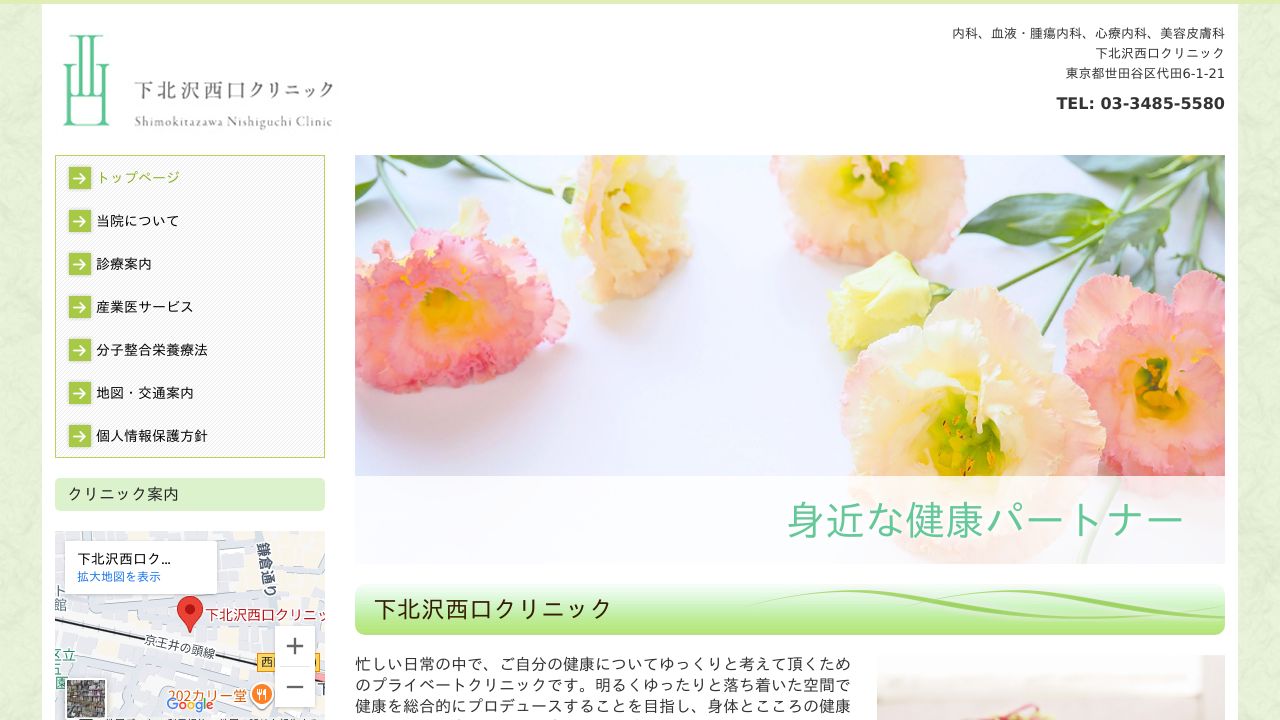Select 産業医サービス from the sidebar
1280x720 pixels.
click(143, 307)
